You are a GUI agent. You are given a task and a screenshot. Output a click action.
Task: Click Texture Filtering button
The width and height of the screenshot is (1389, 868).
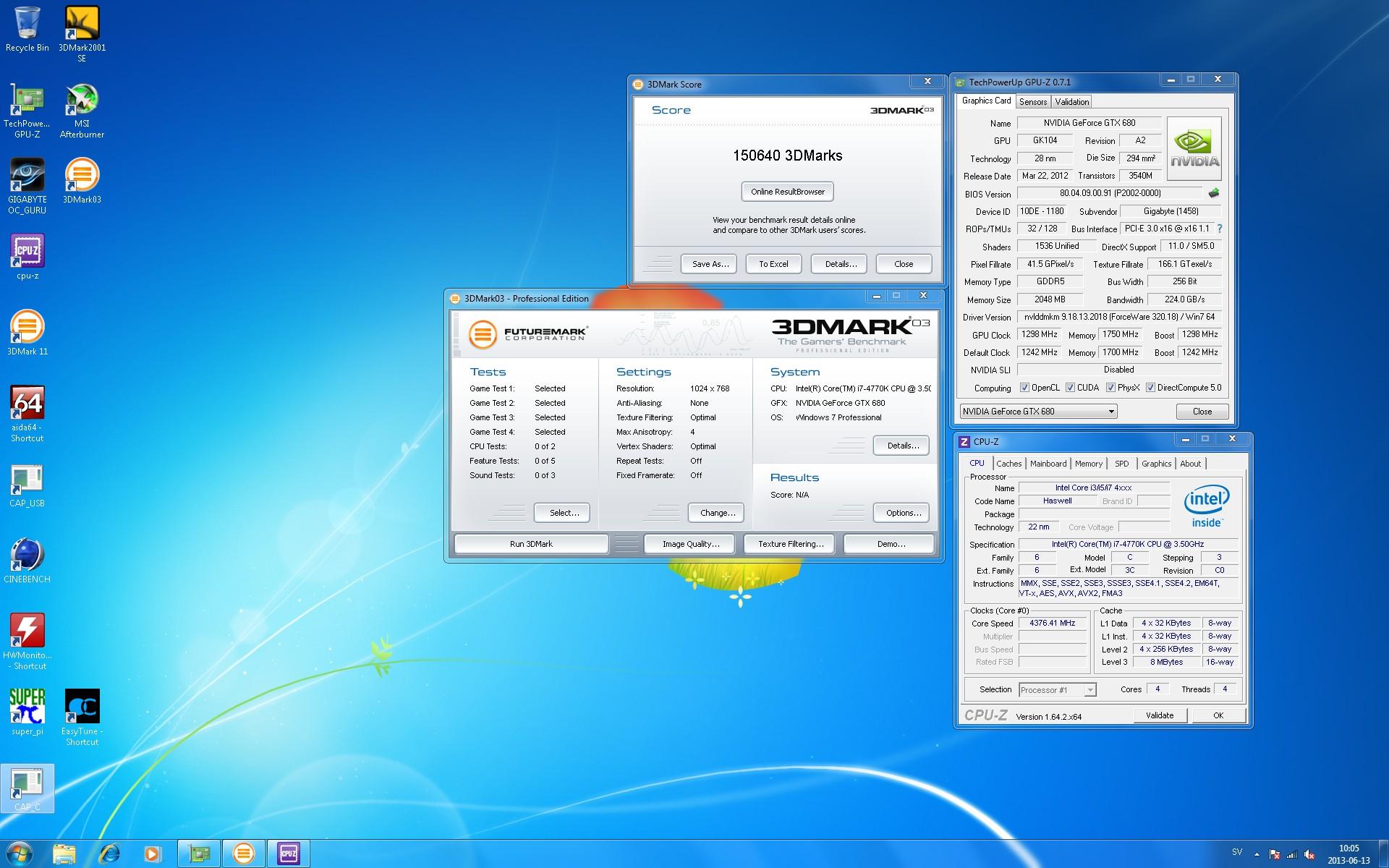(789, 544)
